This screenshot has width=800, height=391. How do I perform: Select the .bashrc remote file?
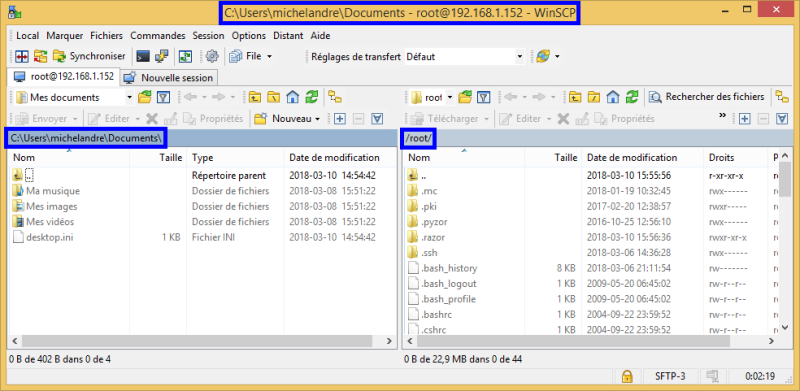pyautogui.click(x=430, y=314)
